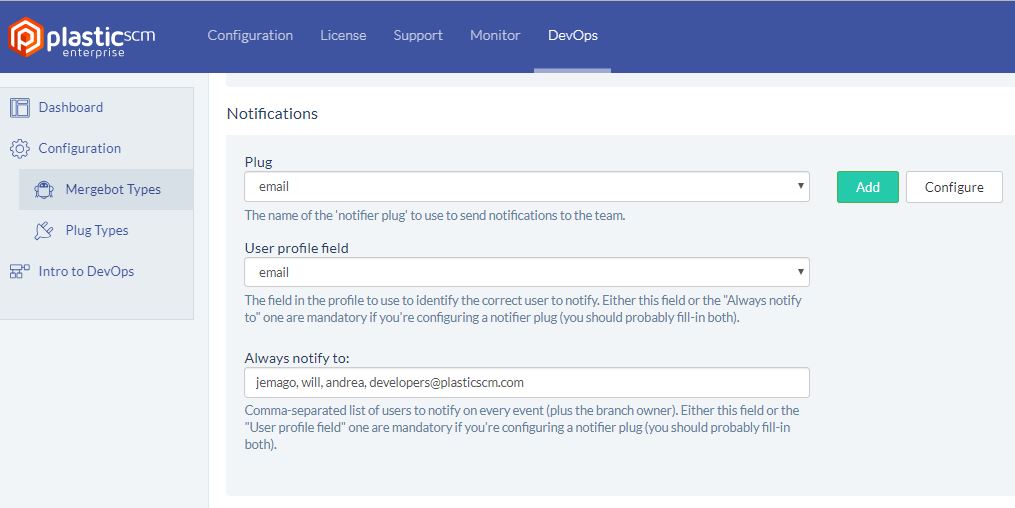Image resolution: width=1015 pixels, height=508 pixels.
Task: Click the Mergebot Types robot icon
Action: (44, 190)
